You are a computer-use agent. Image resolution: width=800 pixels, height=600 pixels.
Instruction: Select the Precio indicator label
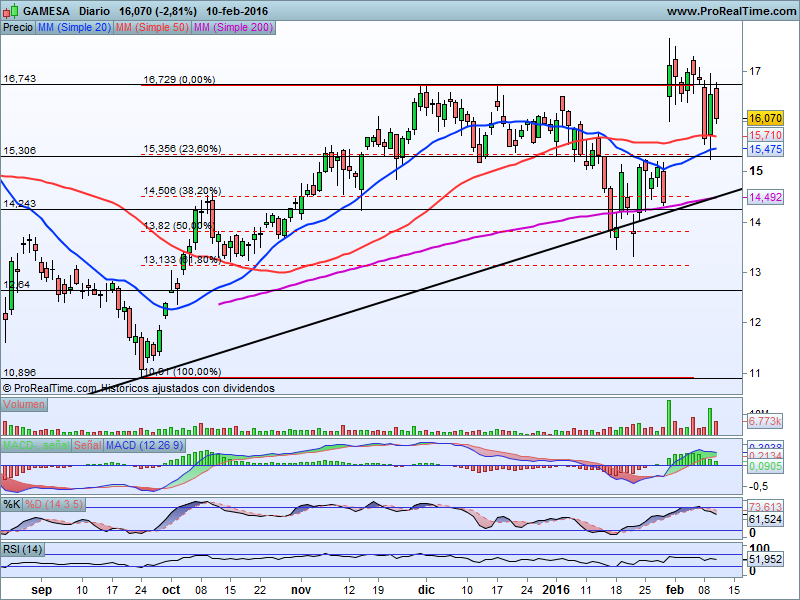(x=18, y=28)
